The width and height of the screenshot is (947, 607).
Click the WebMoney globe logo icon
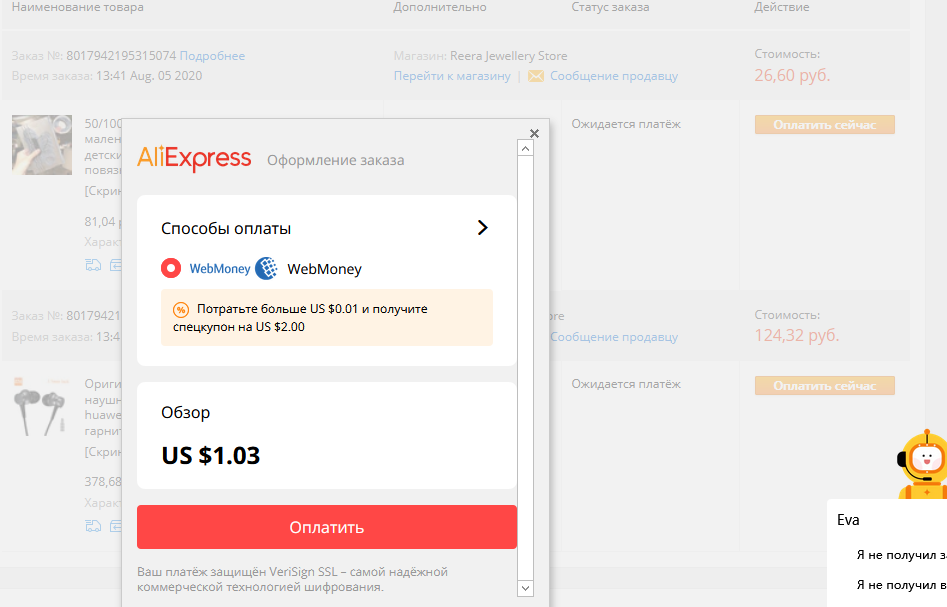(266, 268)
